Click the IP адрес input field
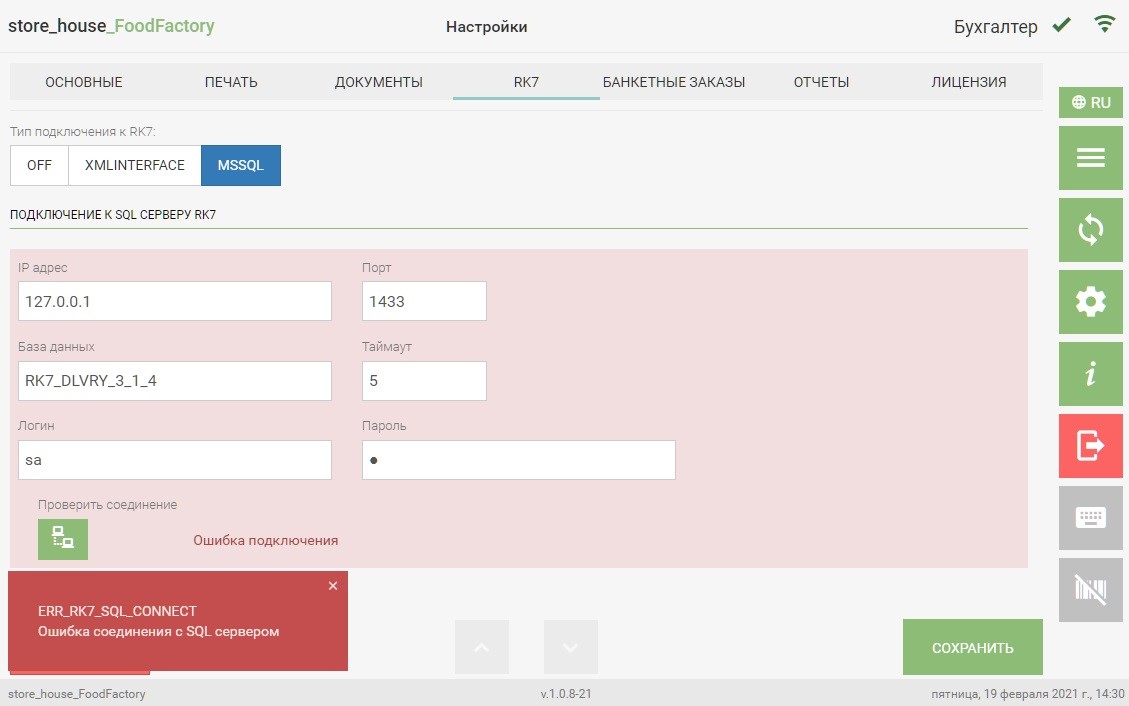Viewport: 1129px width, 706px height. [175, 301]
